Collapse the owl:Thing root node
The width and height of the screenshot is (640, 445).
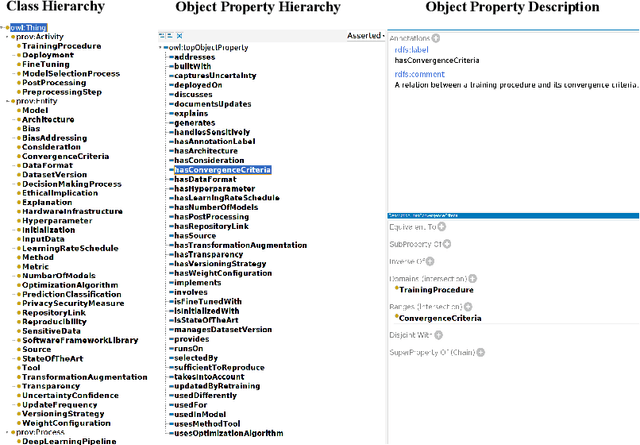pyautogui.click(x=4, y=30)
